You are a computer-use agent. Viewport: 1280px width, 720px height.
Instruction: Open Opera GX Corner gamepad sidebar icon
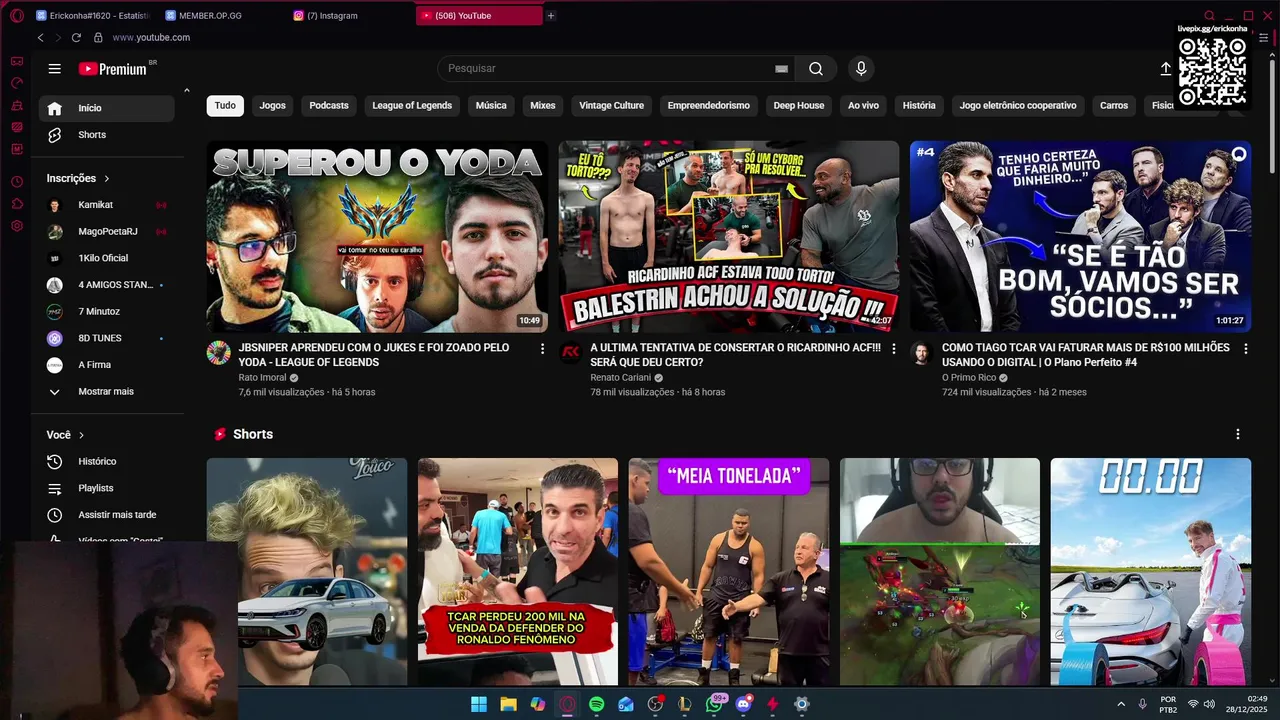[17, 61]
